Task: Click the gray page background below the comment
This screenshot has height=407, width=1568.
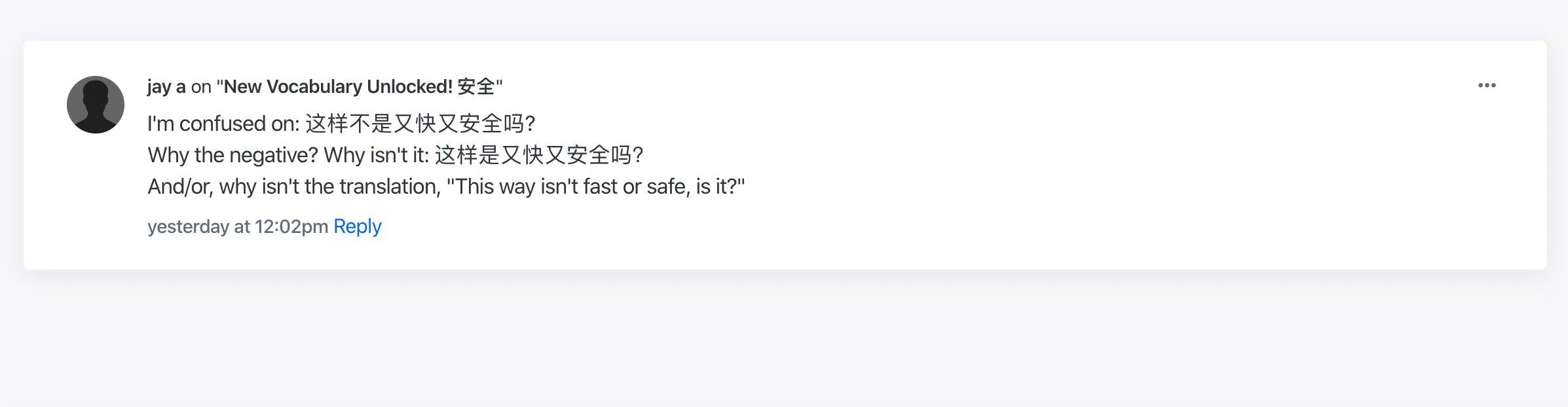Action: click(786, 340)
